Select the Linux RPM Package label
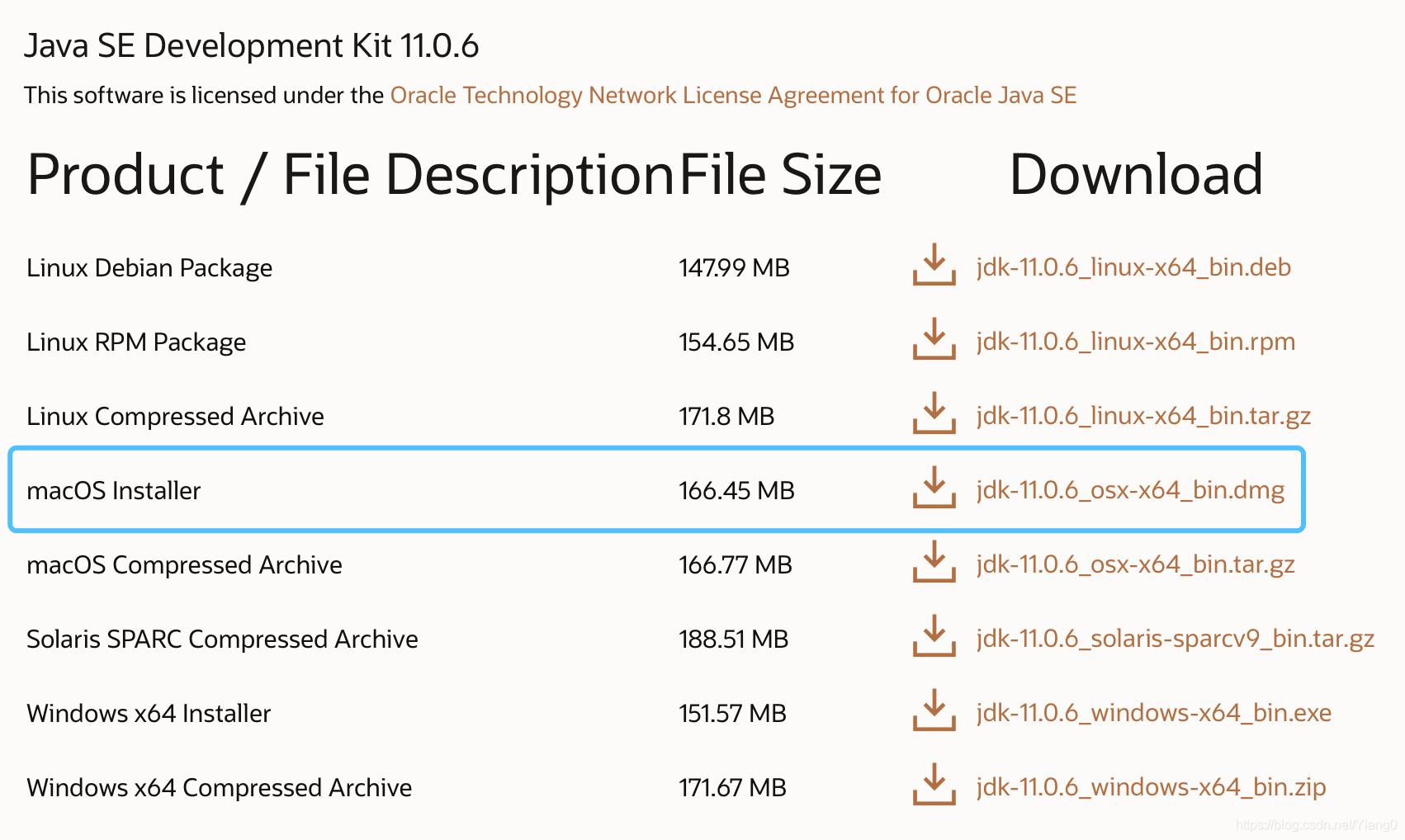1405x840 pixels. 136,342
